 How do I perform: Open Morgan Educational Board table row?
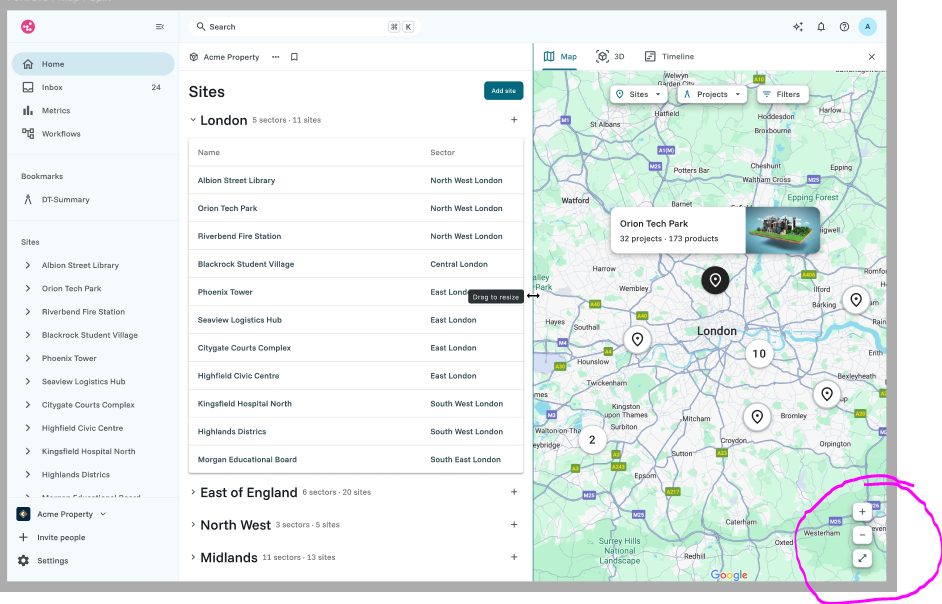tap(356, 459)
